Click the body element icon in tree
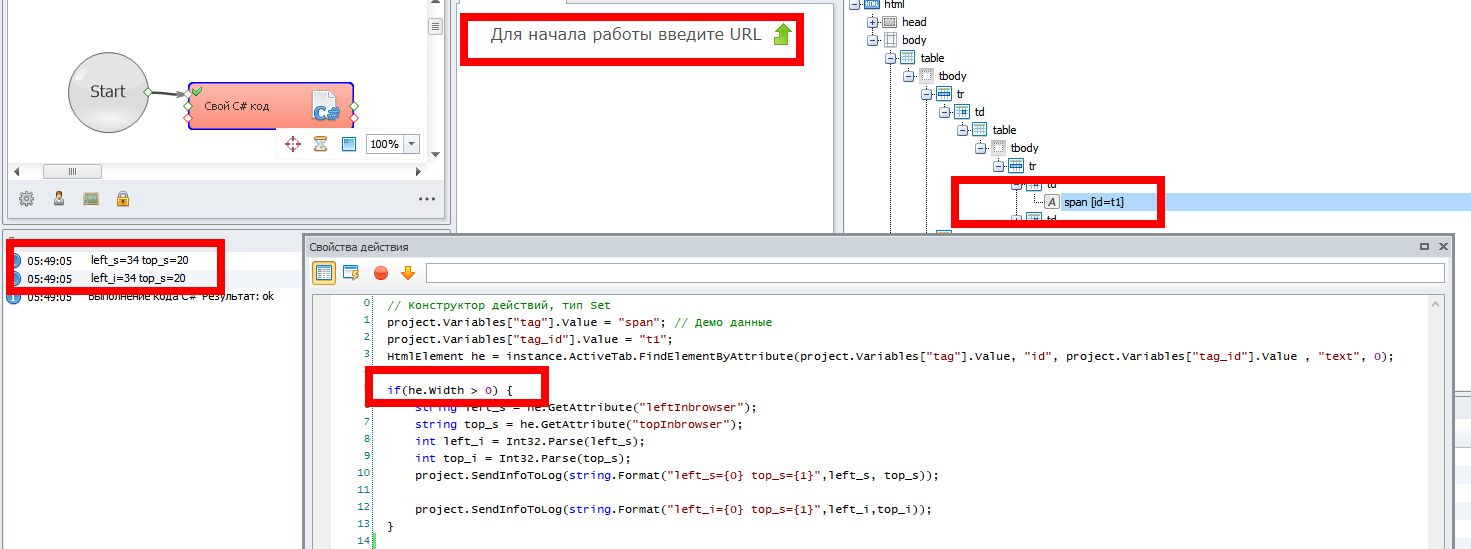The width and height of the screenshot is (1471, 549). tap(889, 40)
